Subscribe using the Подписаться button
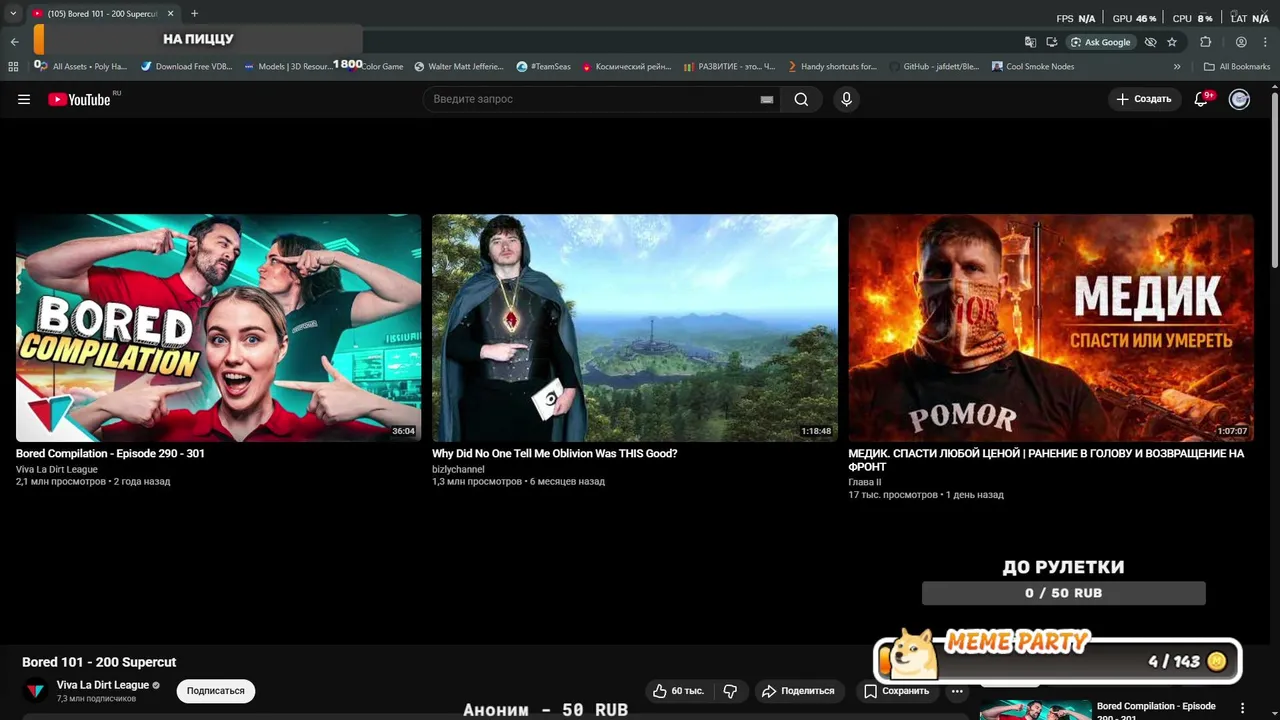The image size is (1280, 720). coord(215,691)
